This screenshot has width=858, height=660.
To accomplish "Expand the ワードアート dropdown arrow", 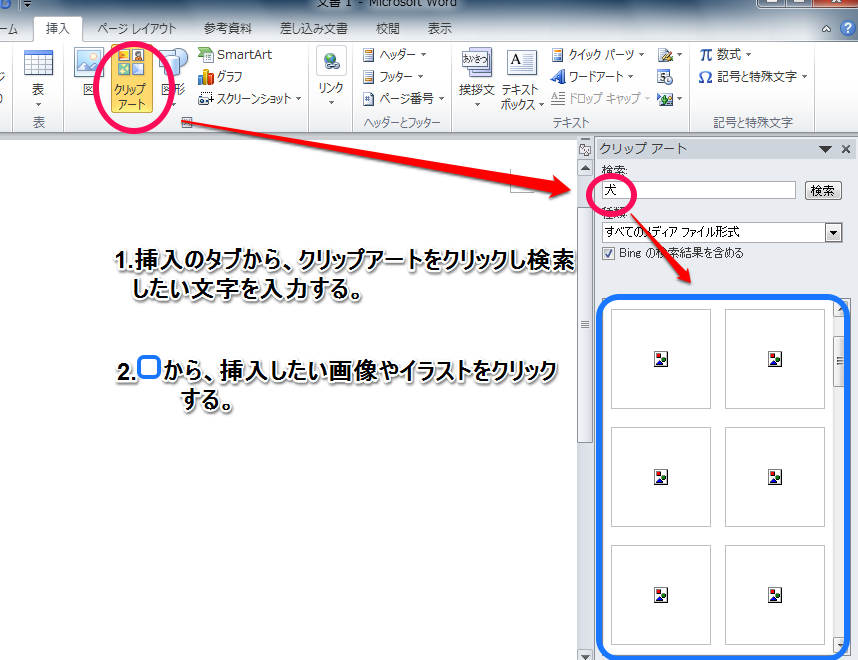I will (x=631, y=77).
